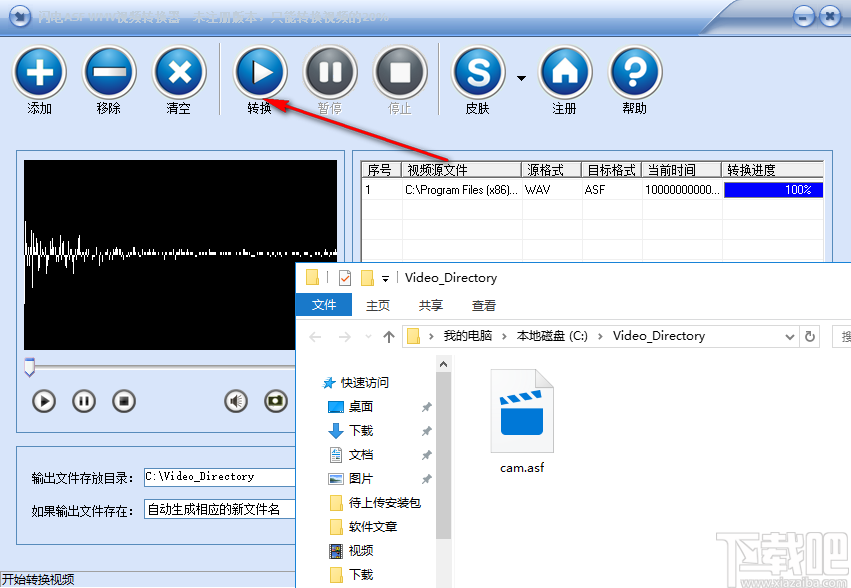Image resolution: width=851 pixels, height=588 pixels.
Task: Click 我的电脑 in the address breadcrumb
Action: pos(468,336)
